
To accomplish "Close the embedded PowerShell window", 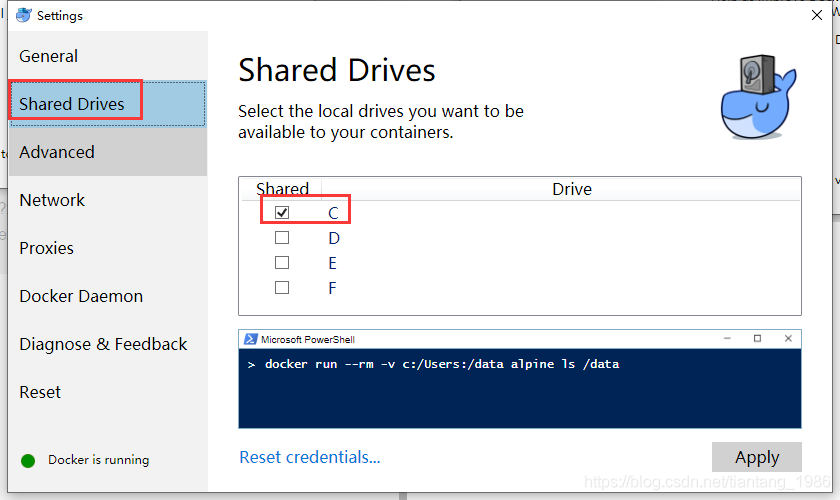I will 788,339.
